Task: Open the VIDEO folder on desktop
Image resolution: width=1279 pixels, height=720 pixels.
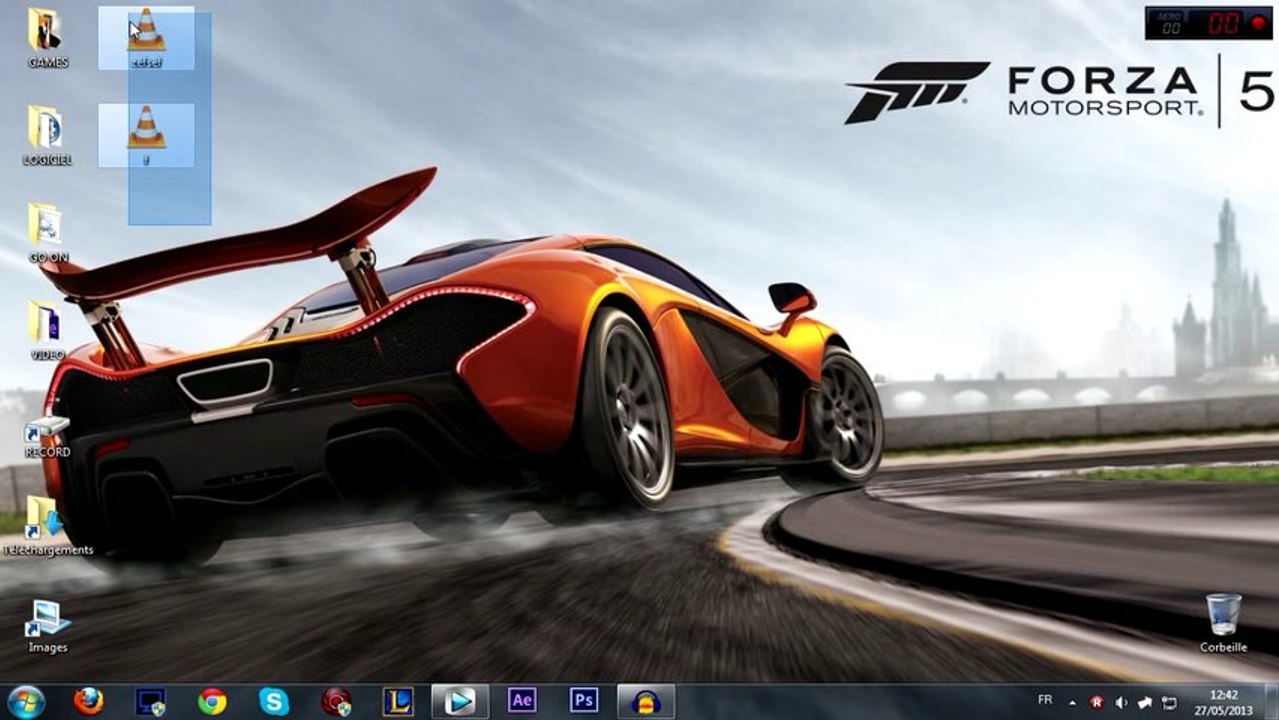Action: point(47,330)
